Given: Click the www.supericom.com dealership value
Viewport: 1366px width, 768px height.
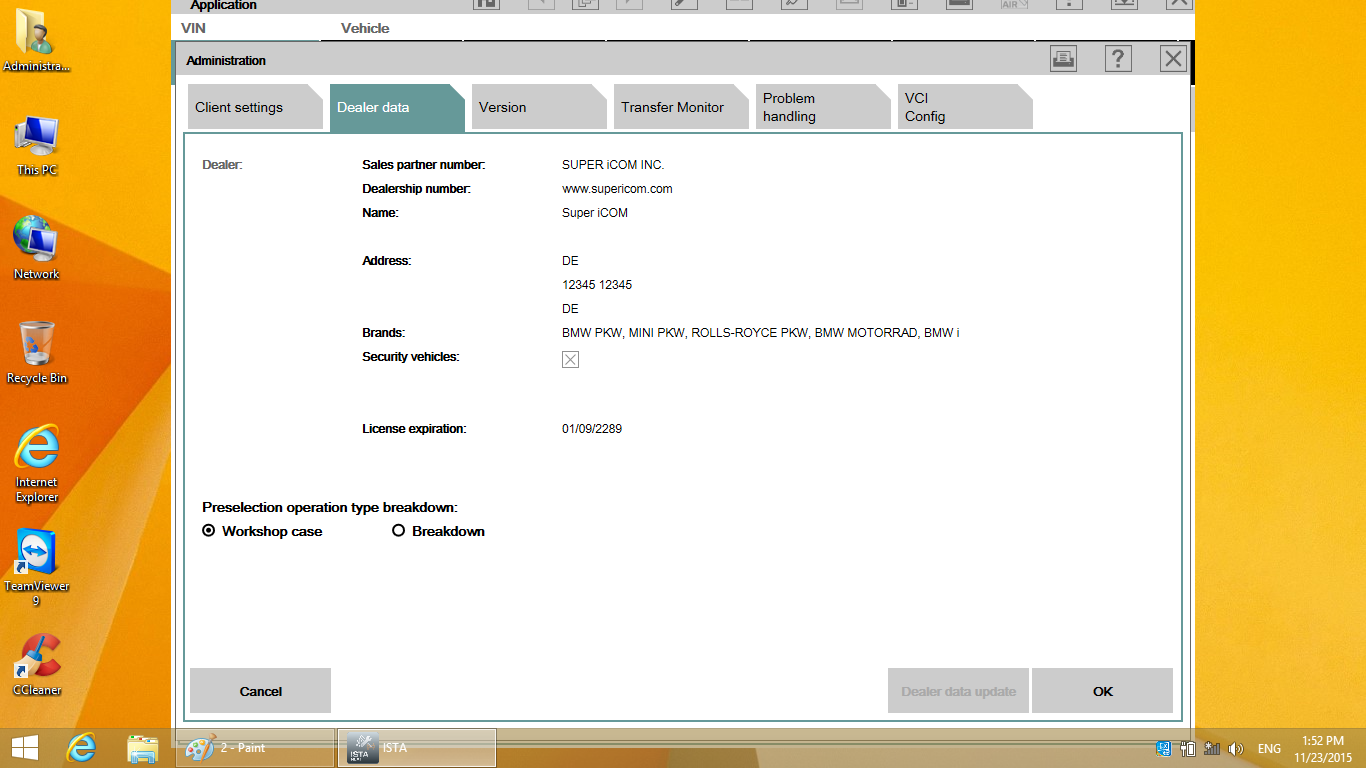Looking at the screenshot, I should [x=617, y=189].
